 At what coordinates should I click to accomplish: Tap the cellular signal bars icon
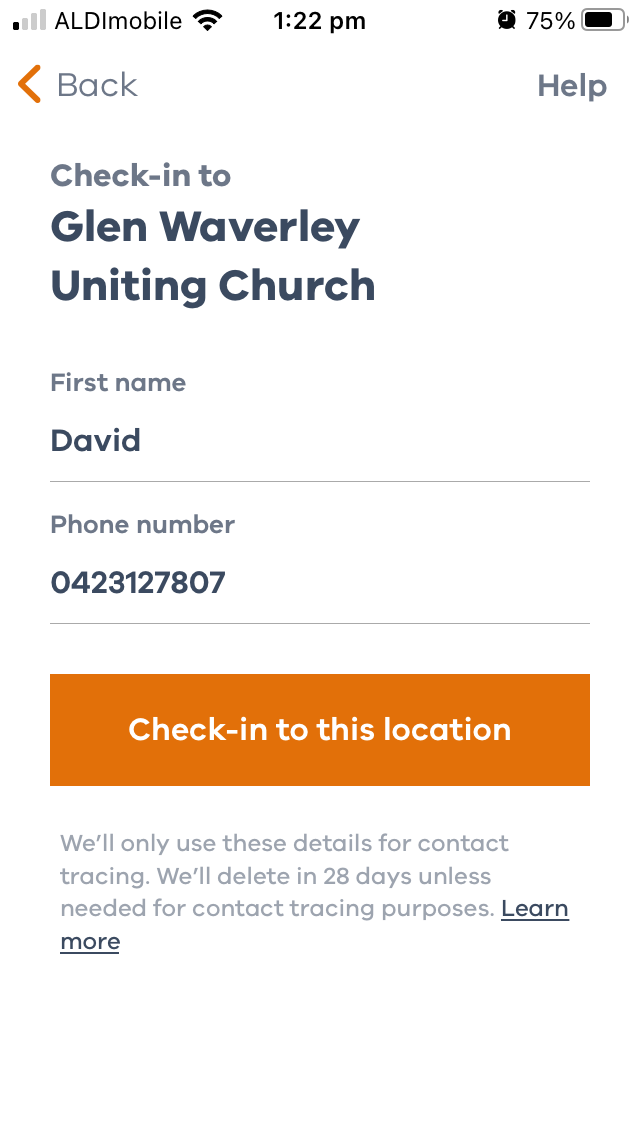click(x=30, y=20)
